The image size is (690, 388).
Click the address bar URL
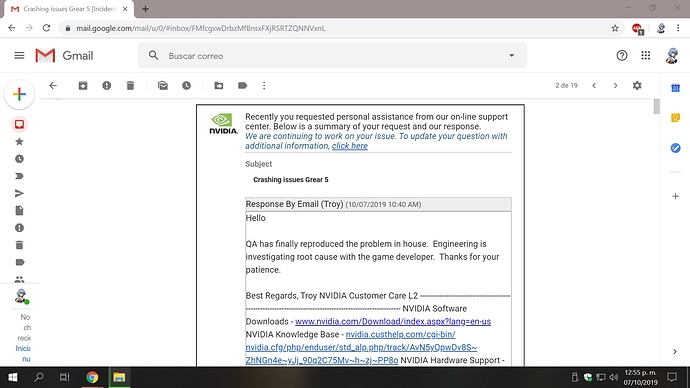pyautogui.click(x=201, y=28)
